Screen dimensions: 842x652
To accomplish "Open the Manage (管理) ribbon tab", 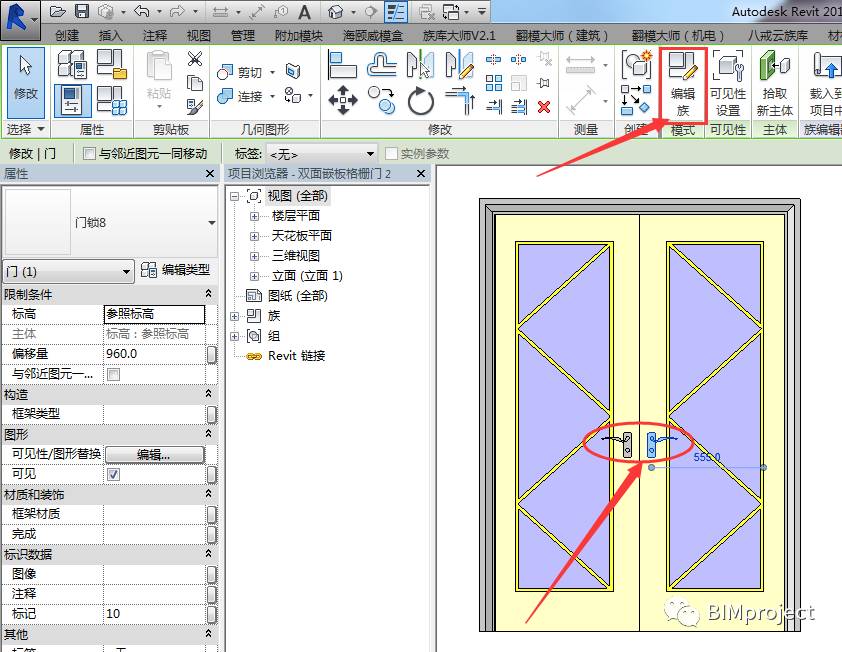I will click(x=243, y=35).
